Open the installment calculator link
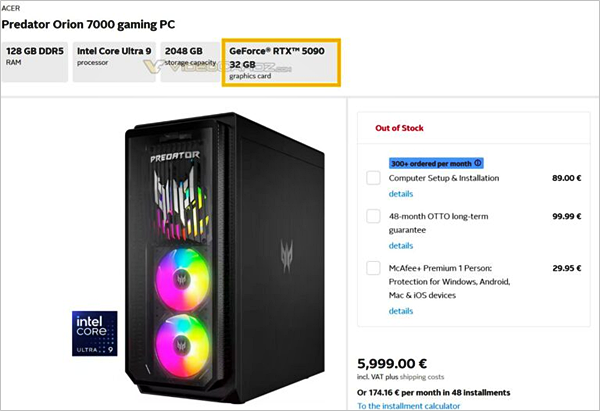The height and width of the screenshot is (411, 600). [409, 406]
